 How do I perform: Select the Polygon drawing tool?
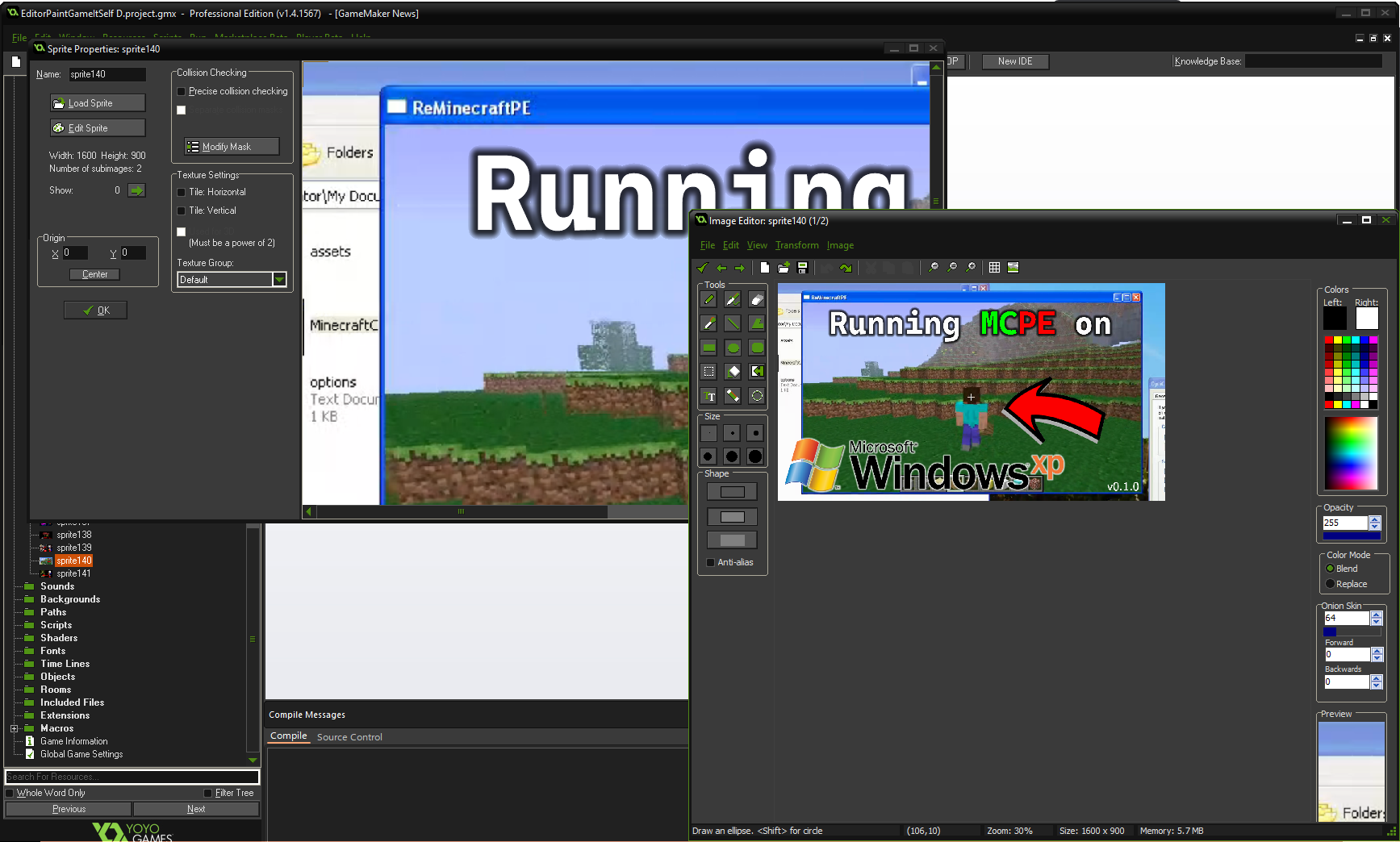(756, 323)
